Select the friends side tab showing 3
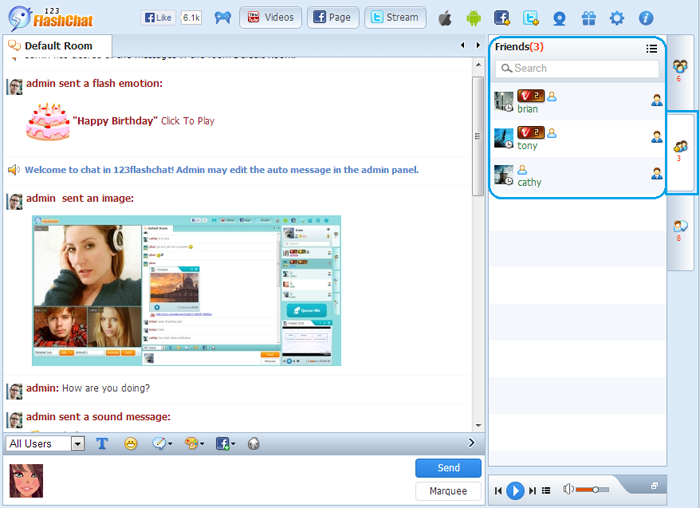Screen dimensions: 700x508 tap(680, 150)
